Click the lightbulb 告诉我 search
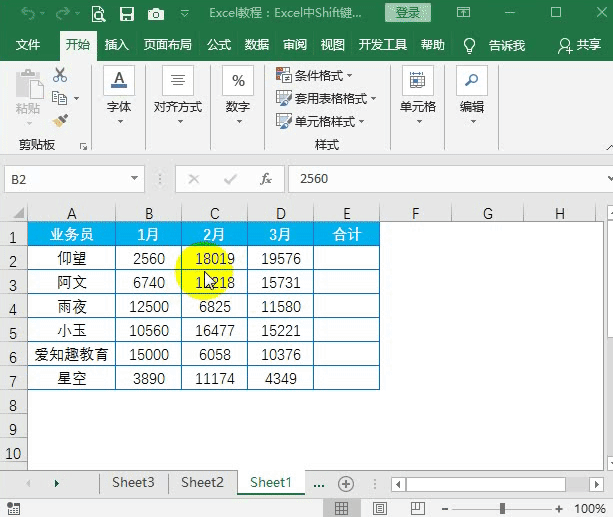 (494, 45)
